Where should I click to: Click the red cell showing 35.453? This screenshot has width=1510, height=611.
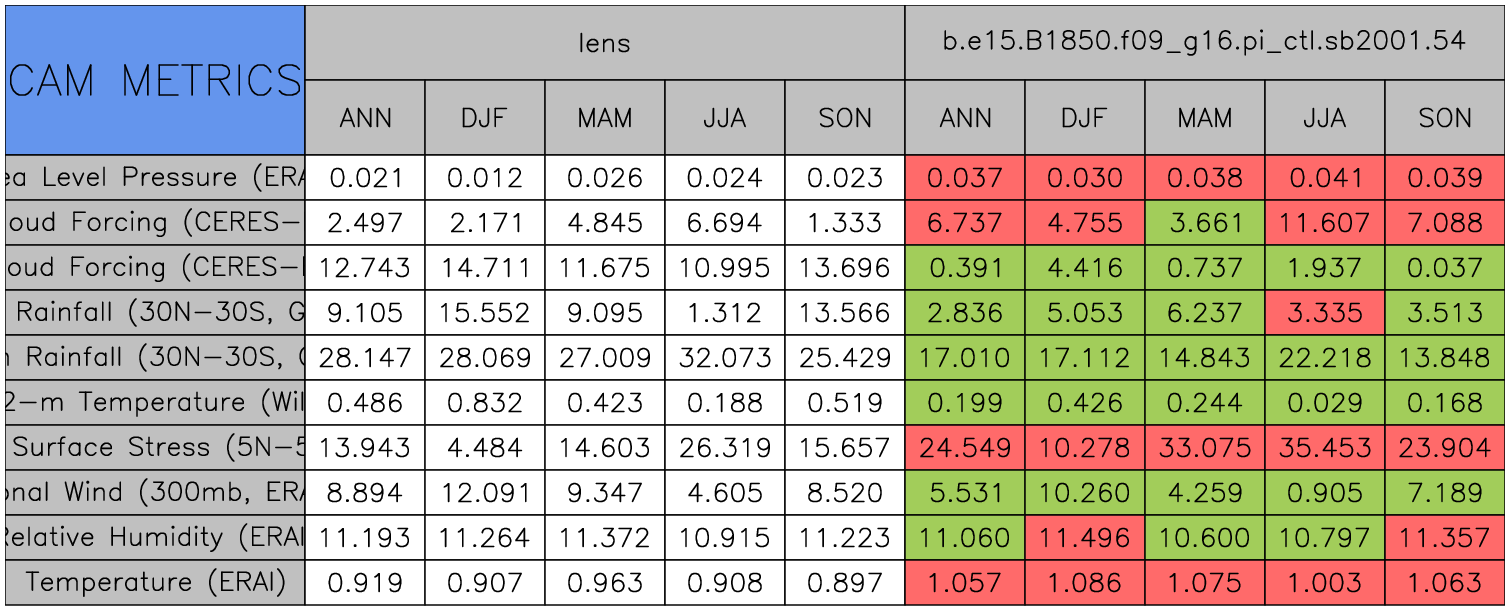pyautogui.click(x=1324, y=447)
